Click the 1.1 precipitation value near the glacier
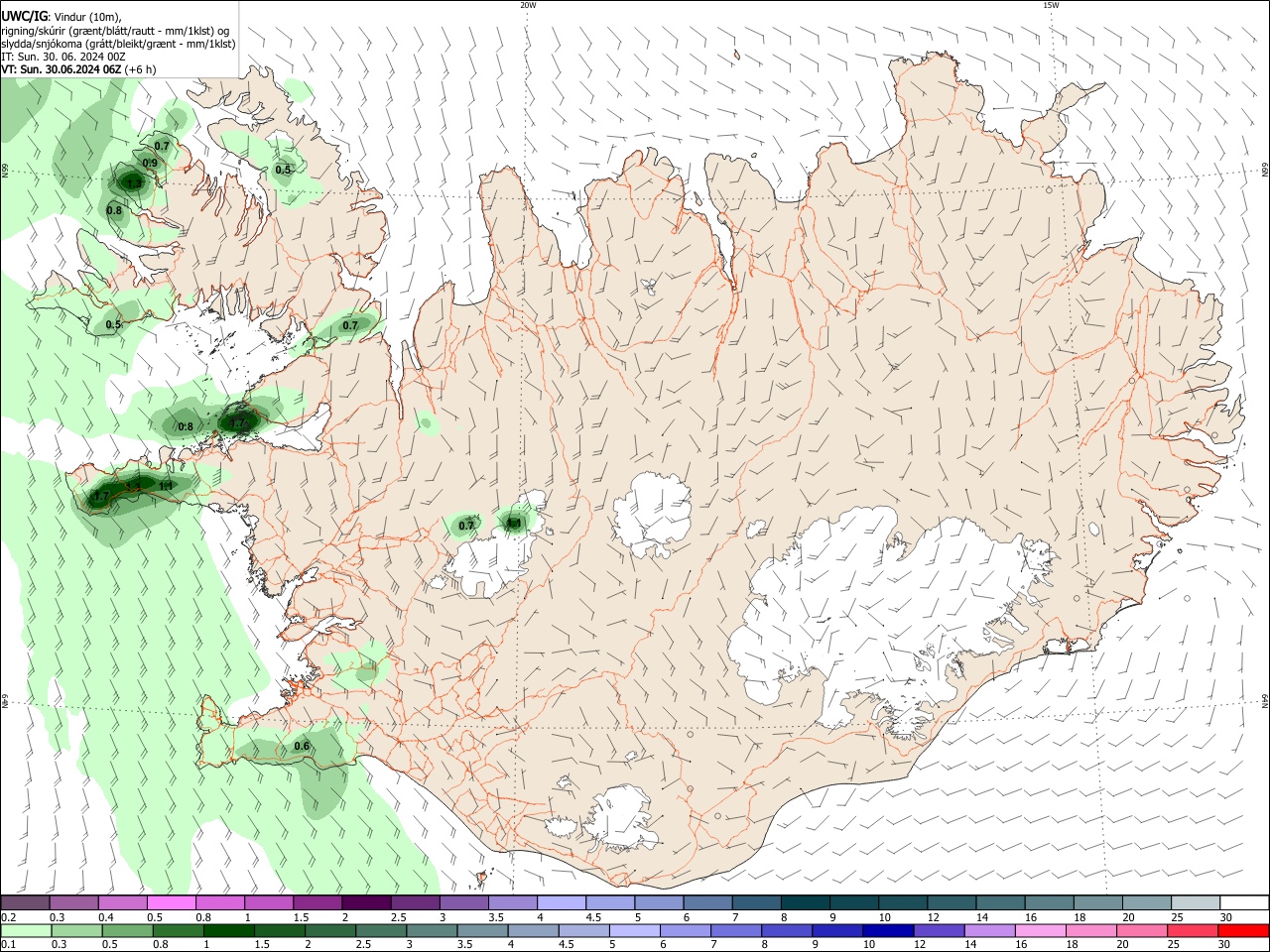Viewport: 1270px width, 952px height. pos(514,523)
